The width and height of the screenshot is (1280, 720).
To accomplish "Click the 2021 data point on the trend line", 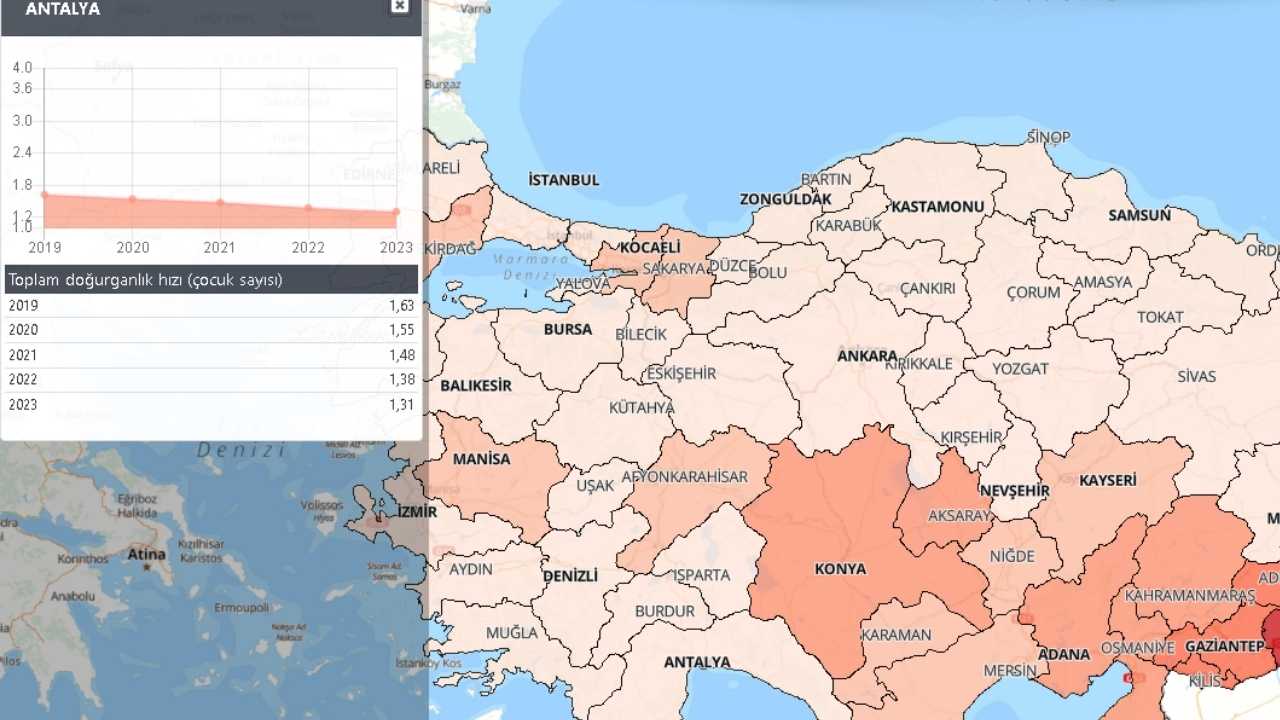I will tap(220, 202).
